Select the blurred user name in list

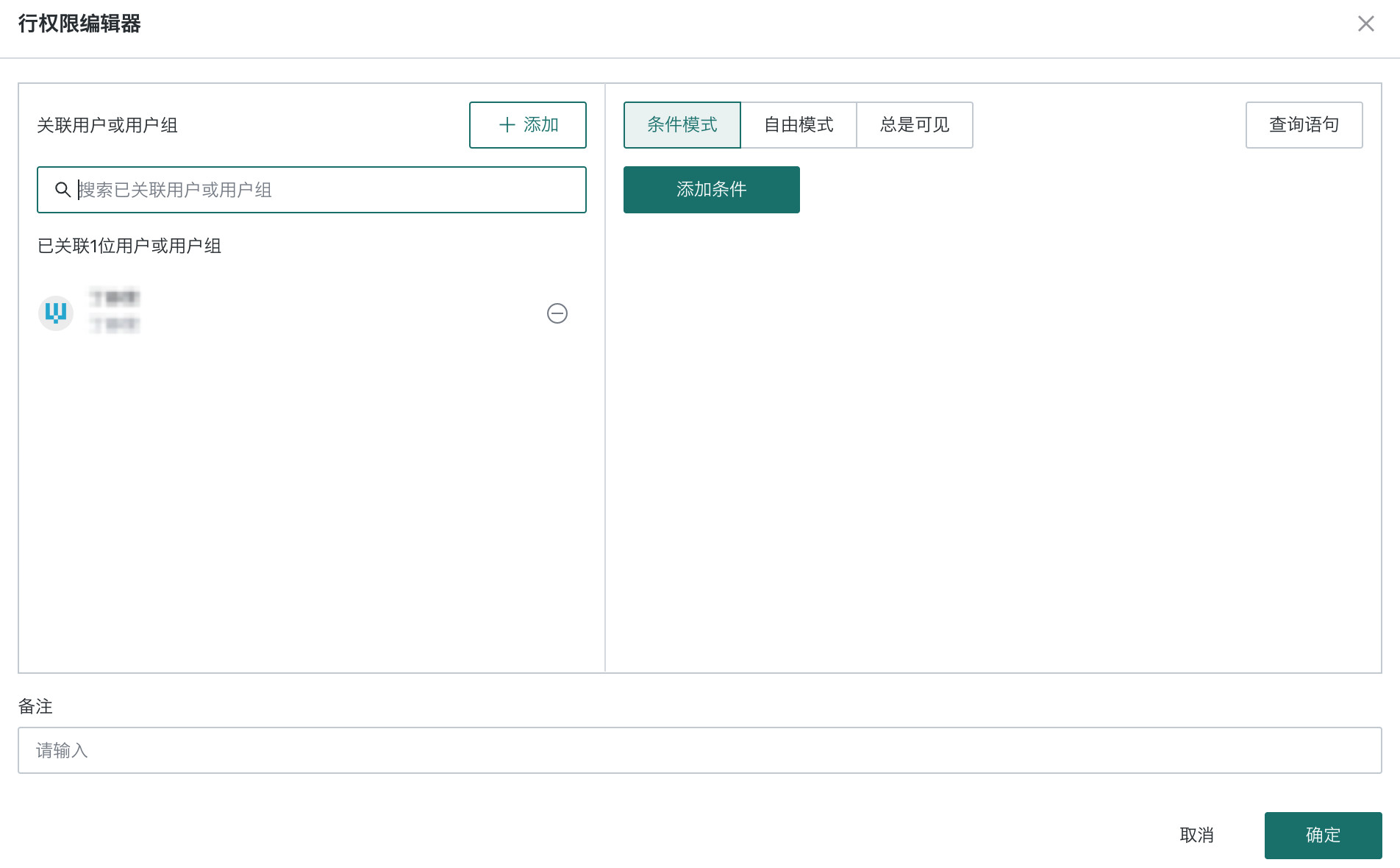pyautogui.click(x=114, y=299)
